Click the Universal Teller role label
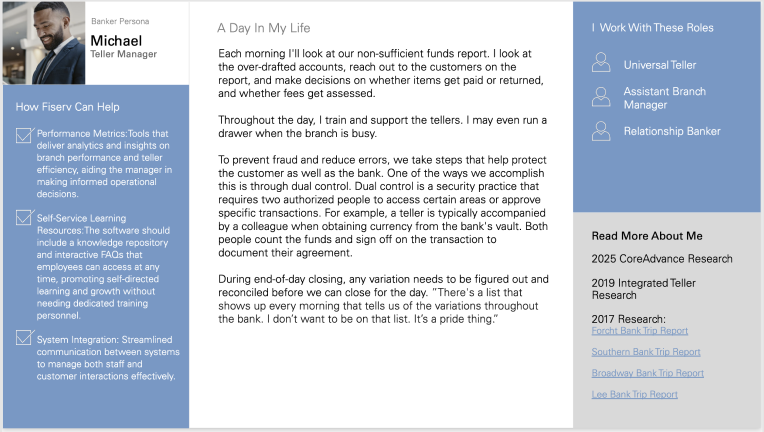Image resolution: width=764 pixels, height=432 pixels. (660, 65)
